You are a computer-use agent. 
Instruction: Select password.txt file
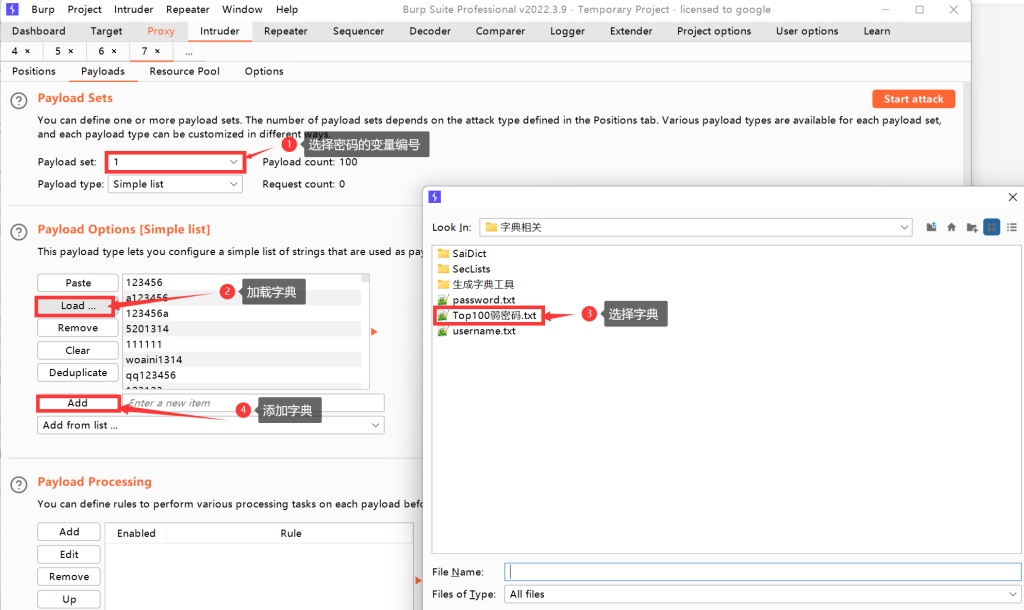pyautogui.click(x=476, y=300)
